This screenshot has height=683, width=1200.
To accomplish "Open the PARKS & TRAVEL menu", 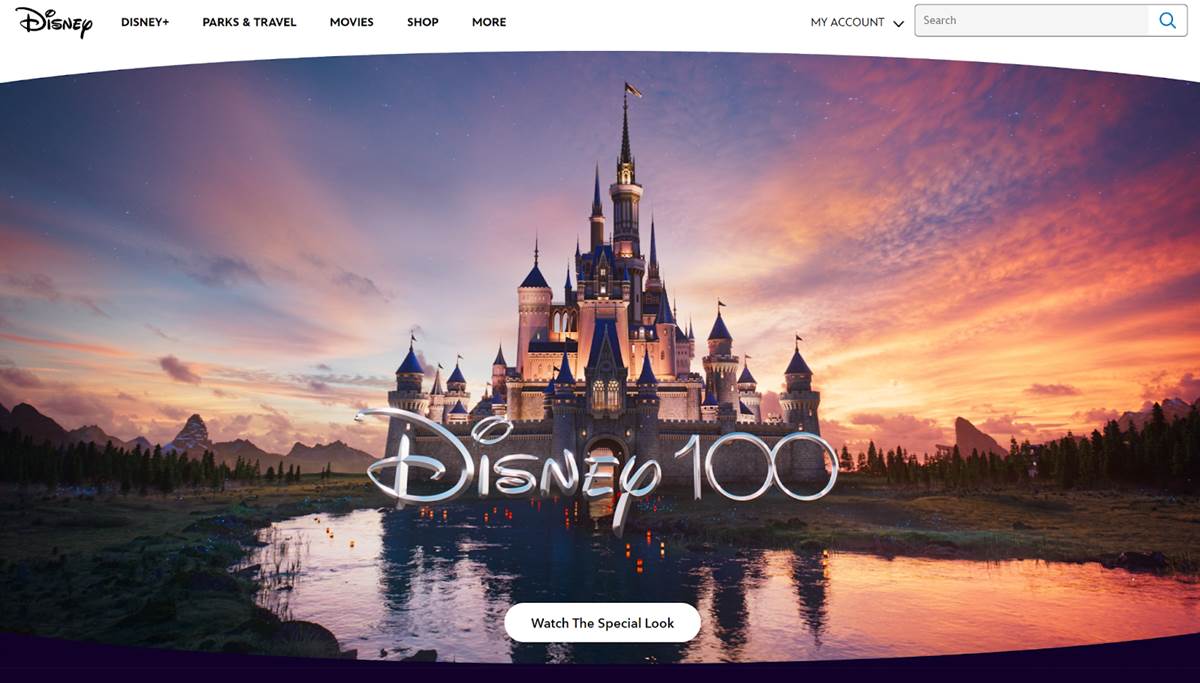I will 249,22.
